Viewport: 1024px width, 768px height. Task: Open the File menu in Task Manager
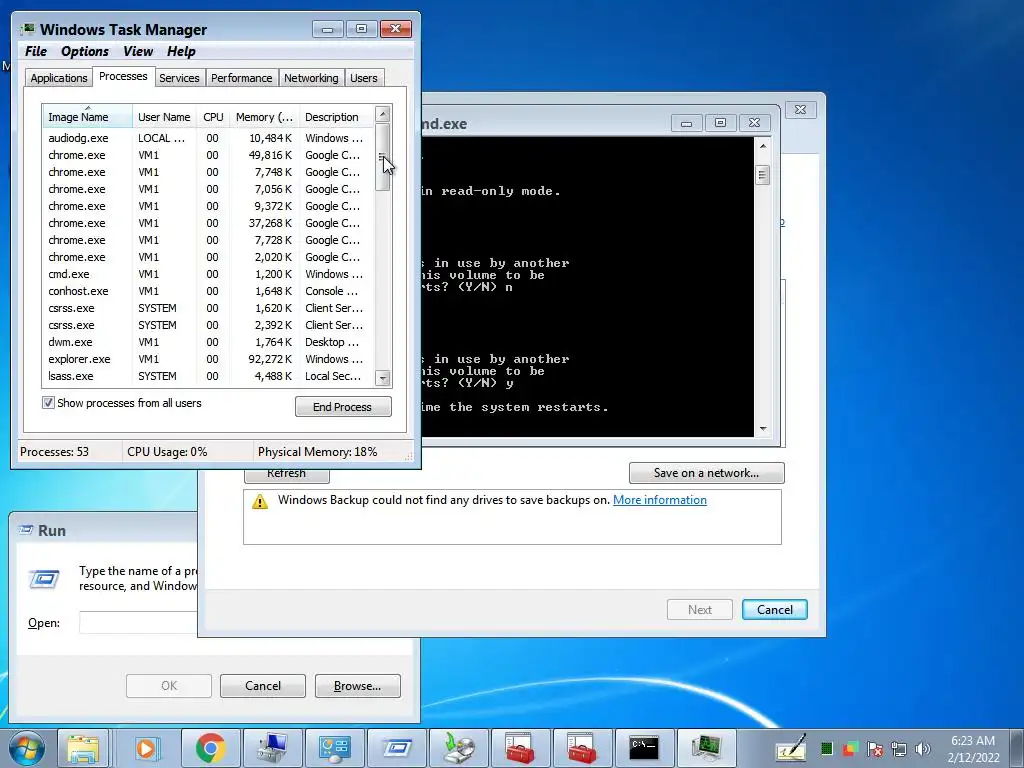click(x=36, y=51)
